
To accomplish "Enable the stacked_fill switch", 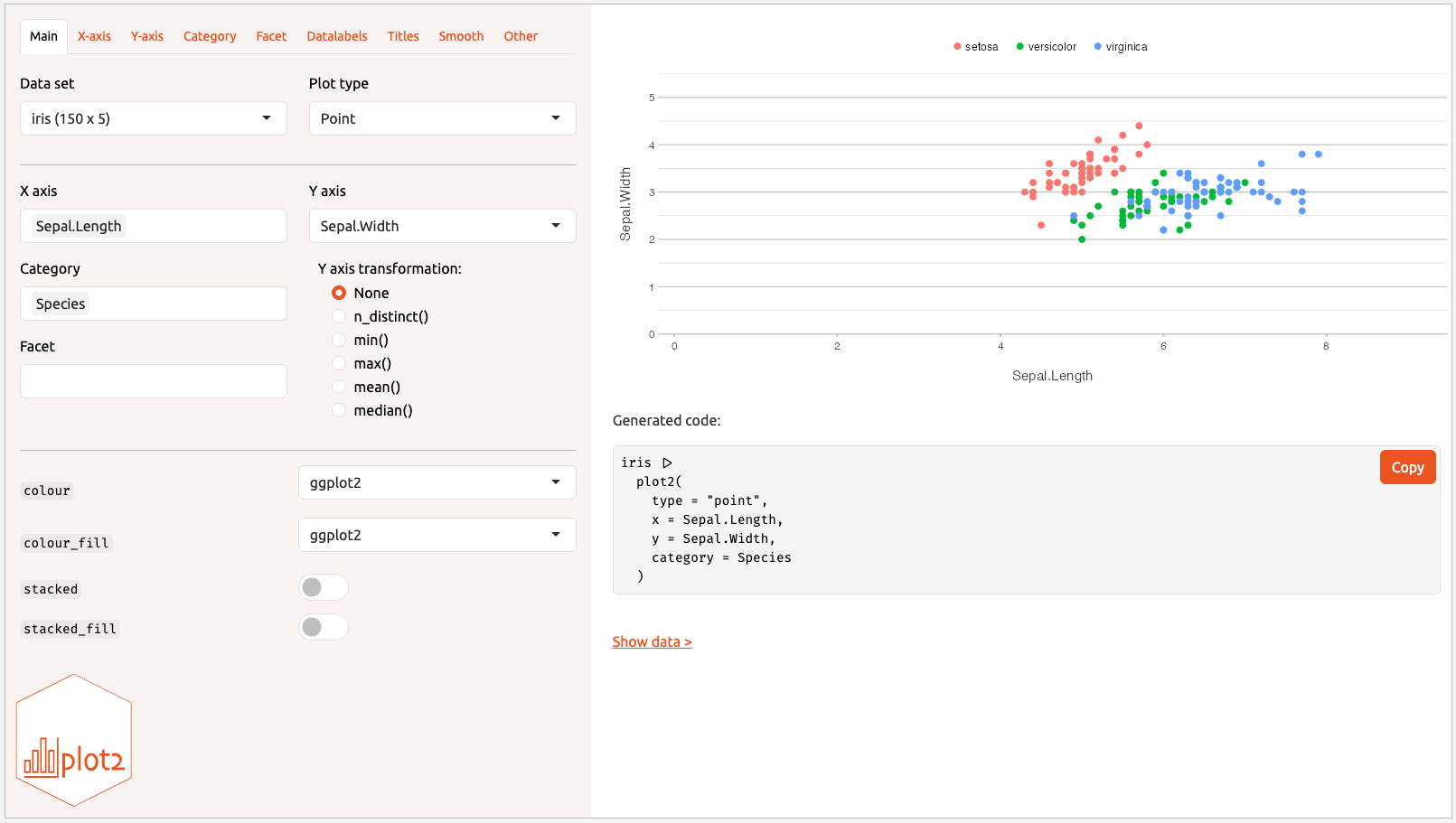I will pos(324,627).
